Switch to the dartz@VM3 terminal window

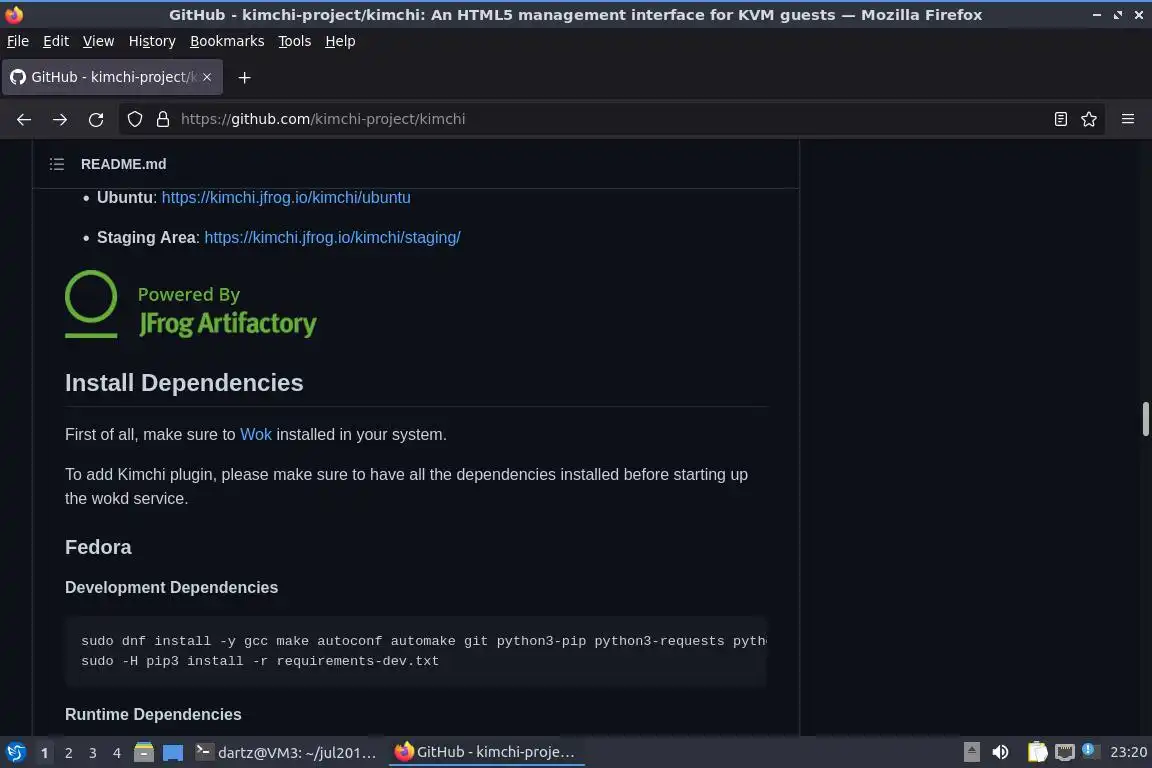click(286, 752)
